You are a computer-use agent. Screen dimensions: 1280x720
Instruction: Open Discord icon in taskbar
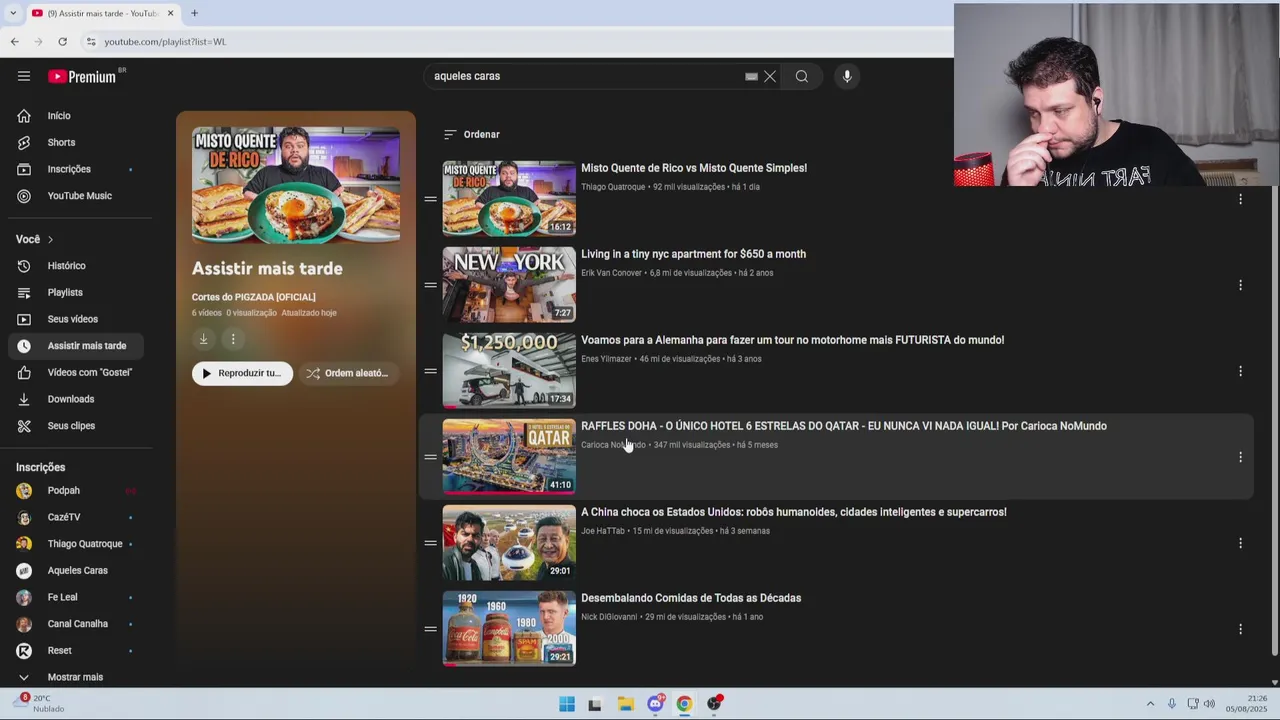click(655, 704)
